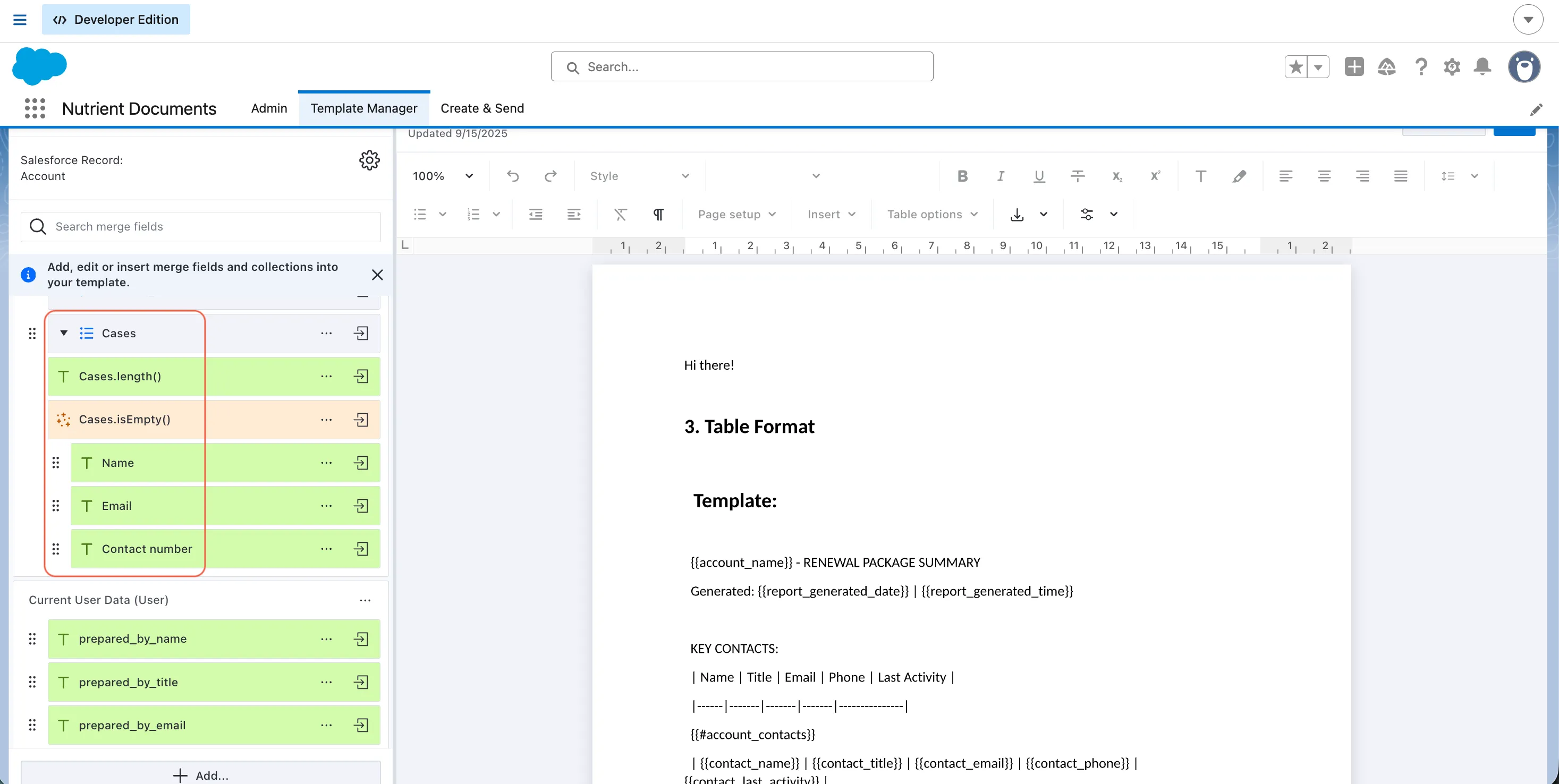Justify the text
The height and width of the screenshot is (784, 1559).
[1401, 176]
